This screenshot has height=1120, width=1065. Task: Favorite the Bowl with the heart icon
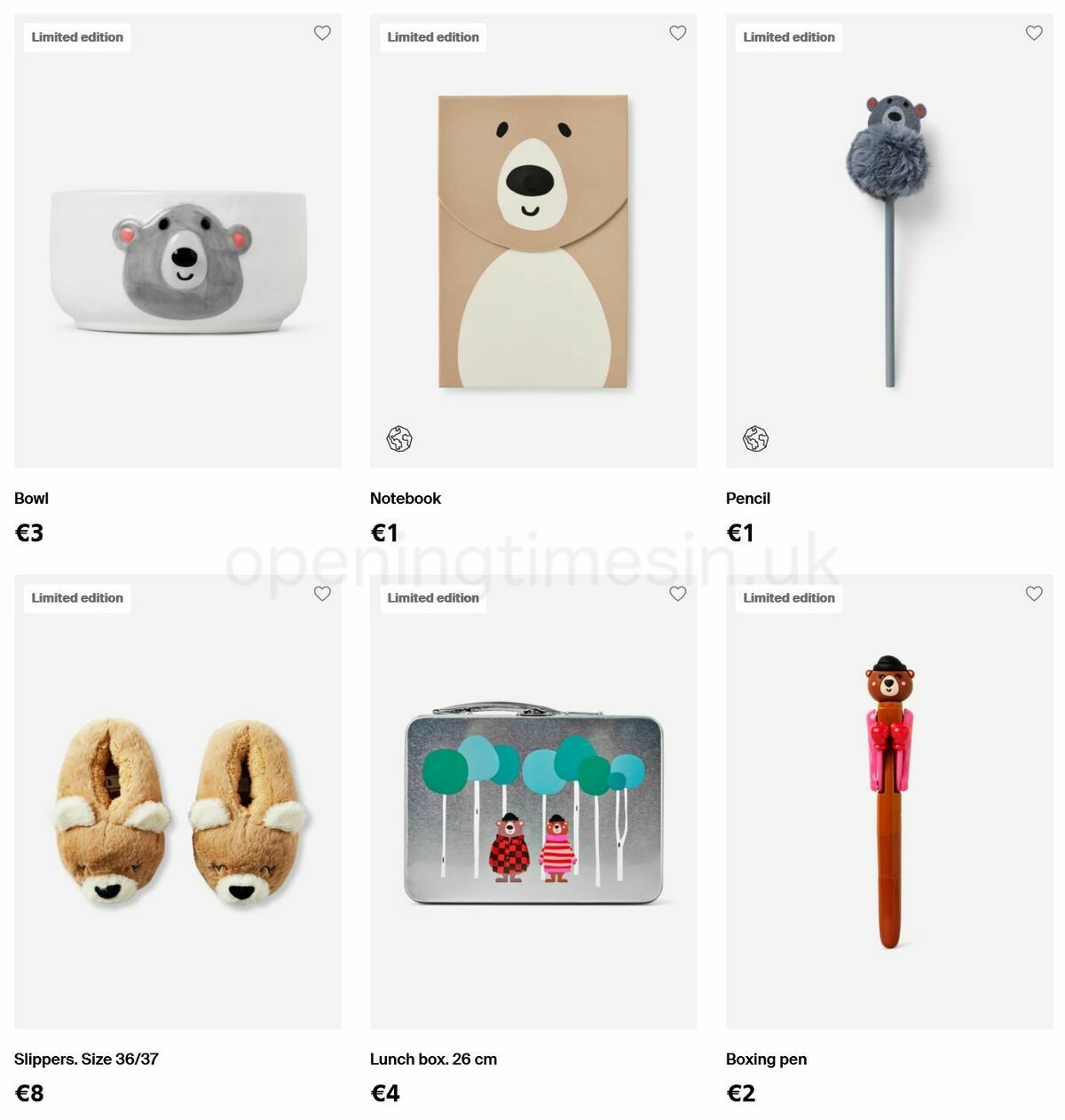322,33
